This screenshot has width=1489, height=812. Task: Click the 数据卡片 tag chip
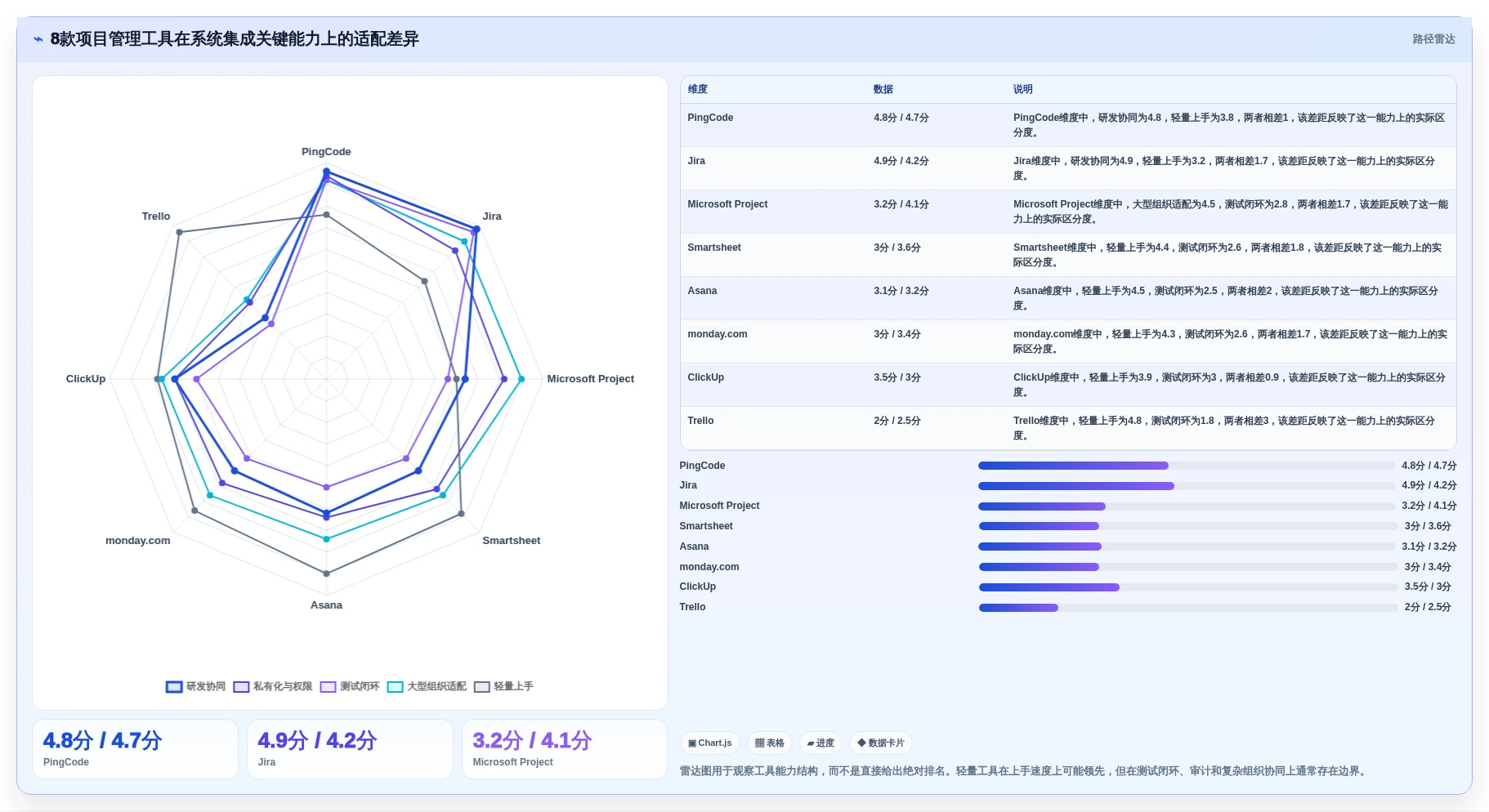click(x=881, y=743)
